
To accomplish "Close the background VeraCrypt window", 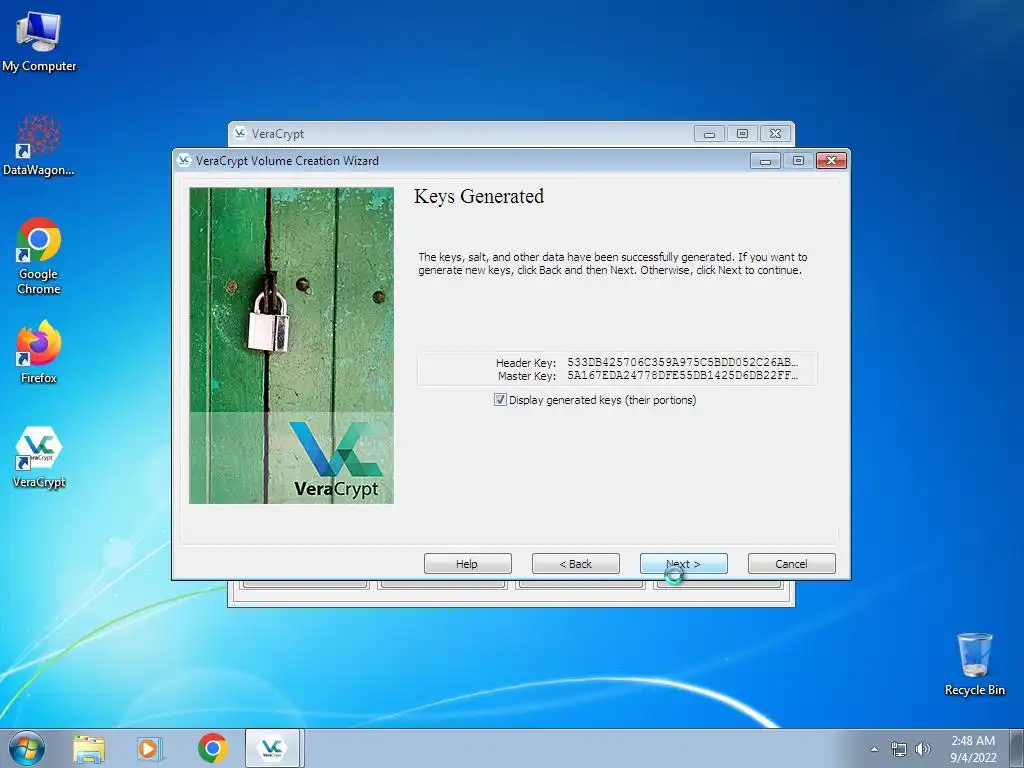I will click(775, 134).
